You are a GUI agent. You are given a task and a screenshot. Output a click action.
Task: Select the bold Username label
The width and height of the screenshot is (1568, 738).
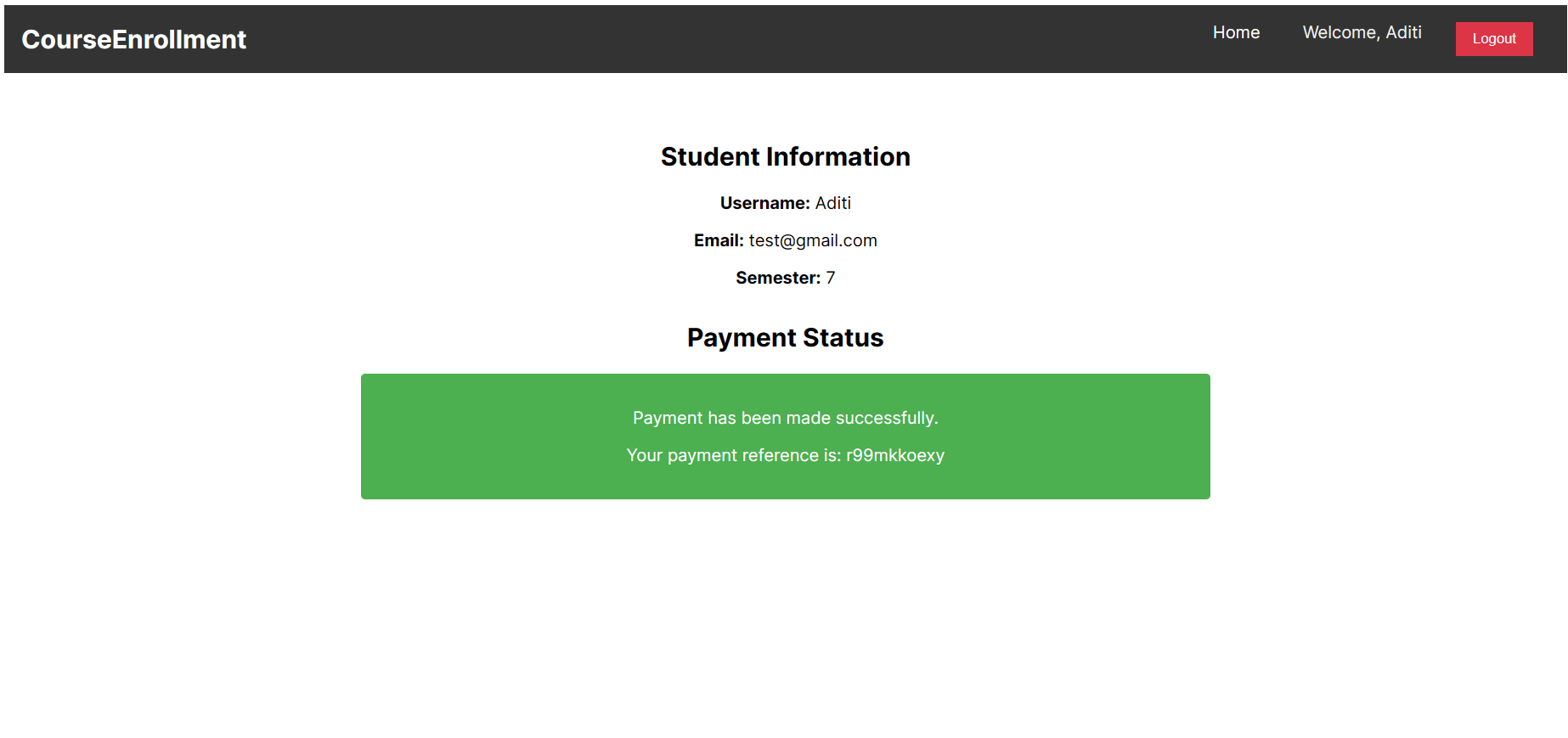tap(764, 203)
